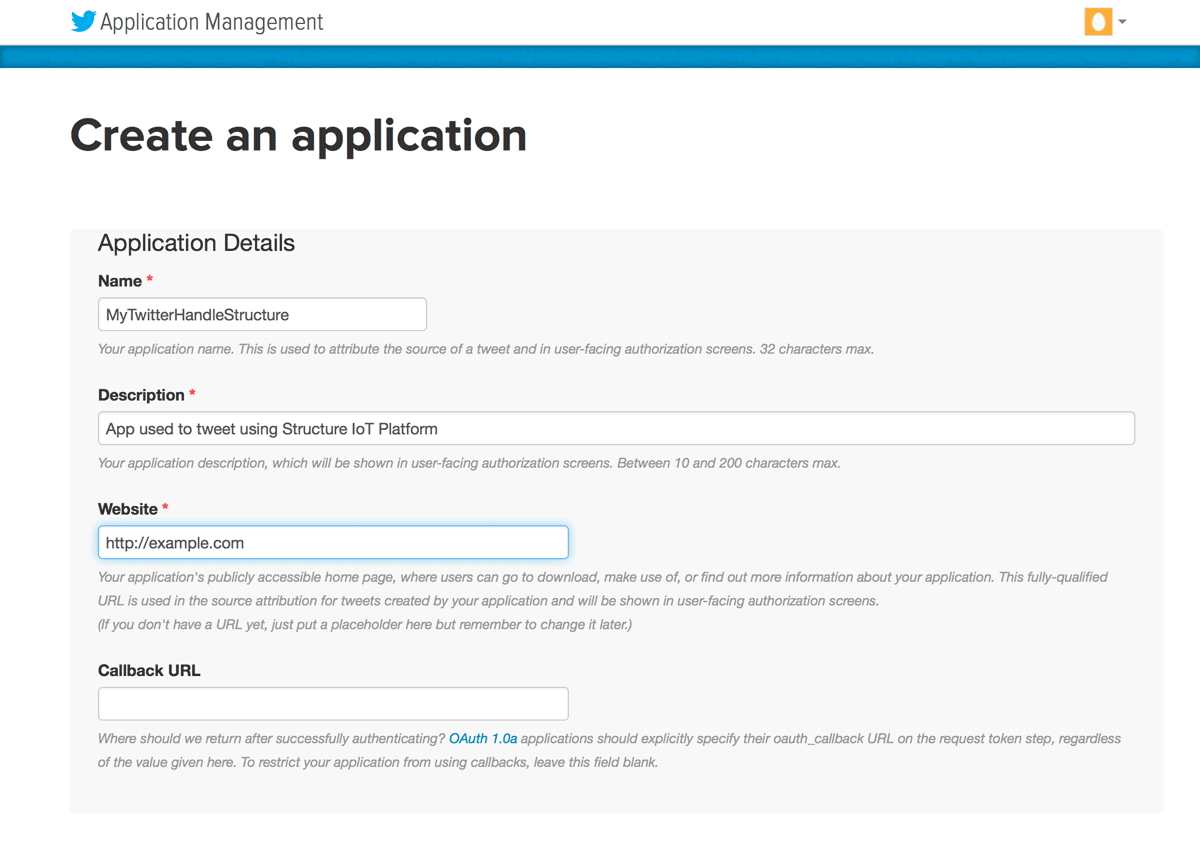Click the orange egg profile avatar
1200x866 pixels.
coord(1098,22)
